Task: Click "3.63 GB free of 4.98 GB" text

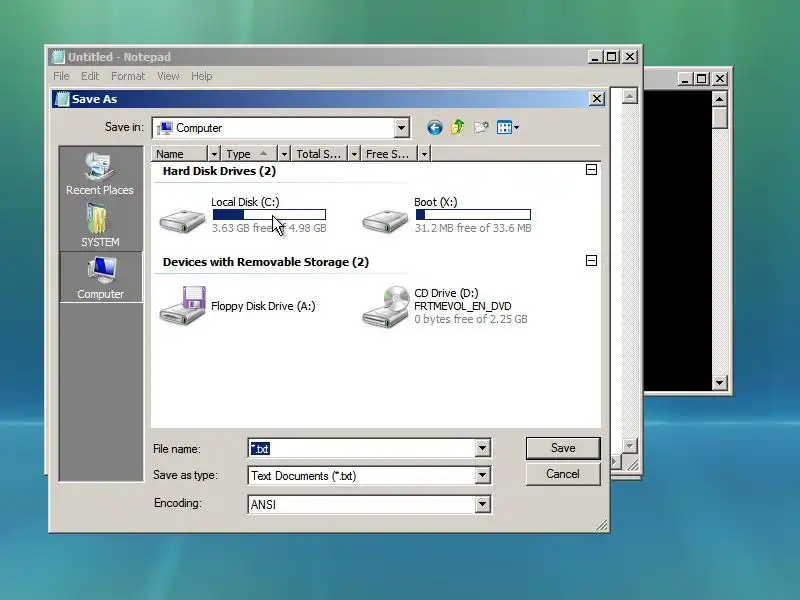Action: click(x=269, y=228)
